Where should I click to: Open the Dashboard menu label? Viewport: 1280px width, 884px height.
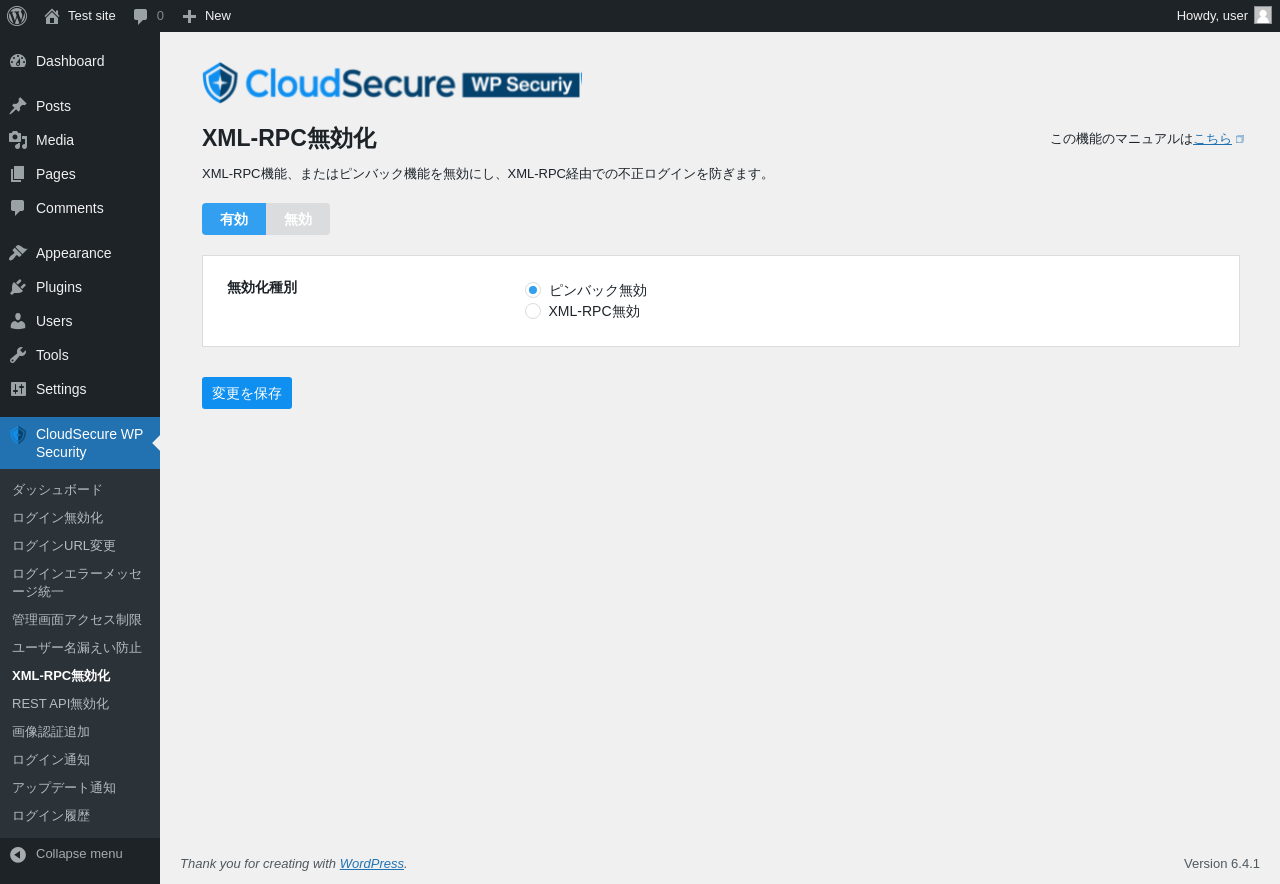70,61
